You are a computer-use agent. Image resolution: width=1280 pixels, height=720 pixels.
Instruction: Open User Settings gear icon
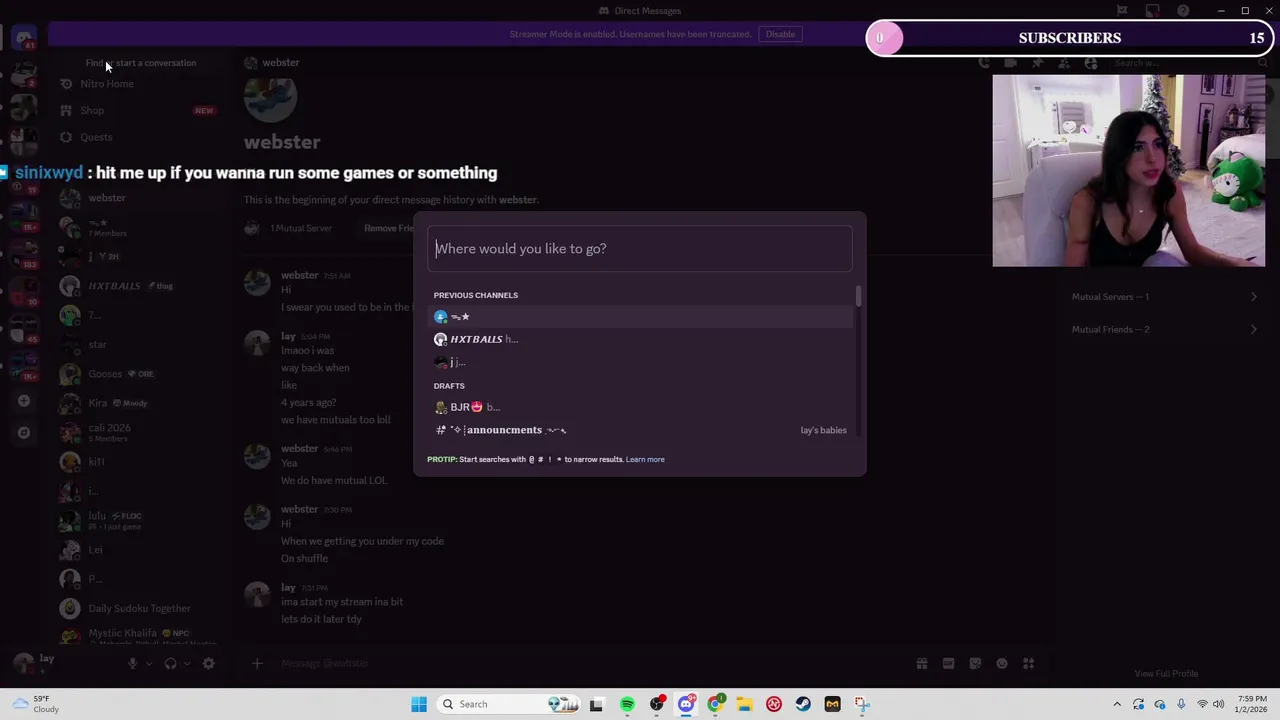208,663
